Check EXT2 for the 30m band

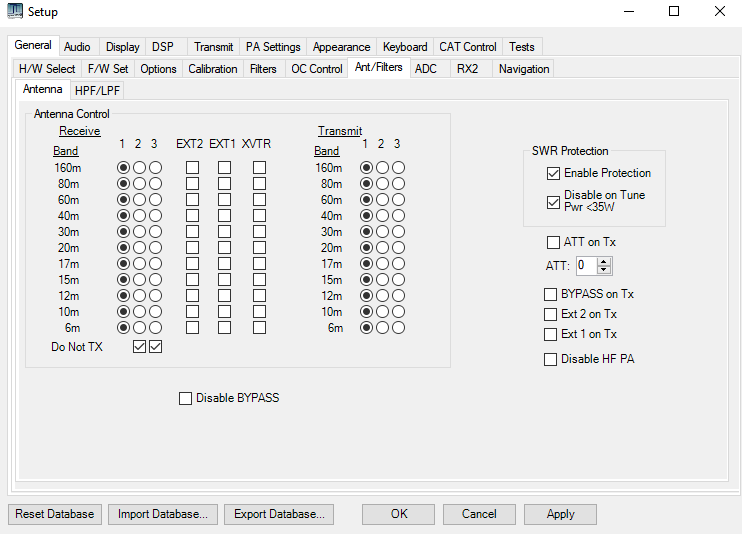(x=192, y=232)
